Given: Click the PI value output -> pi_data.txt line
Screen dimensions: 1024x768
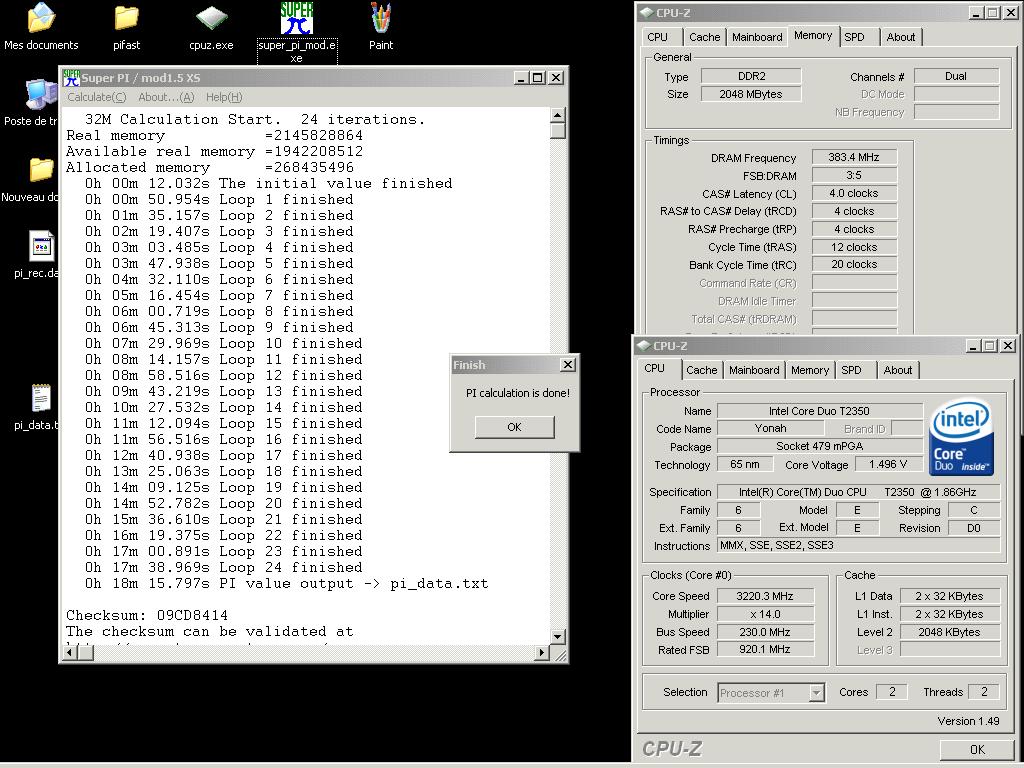Looking at the screenshot, I should coord(286,584).
